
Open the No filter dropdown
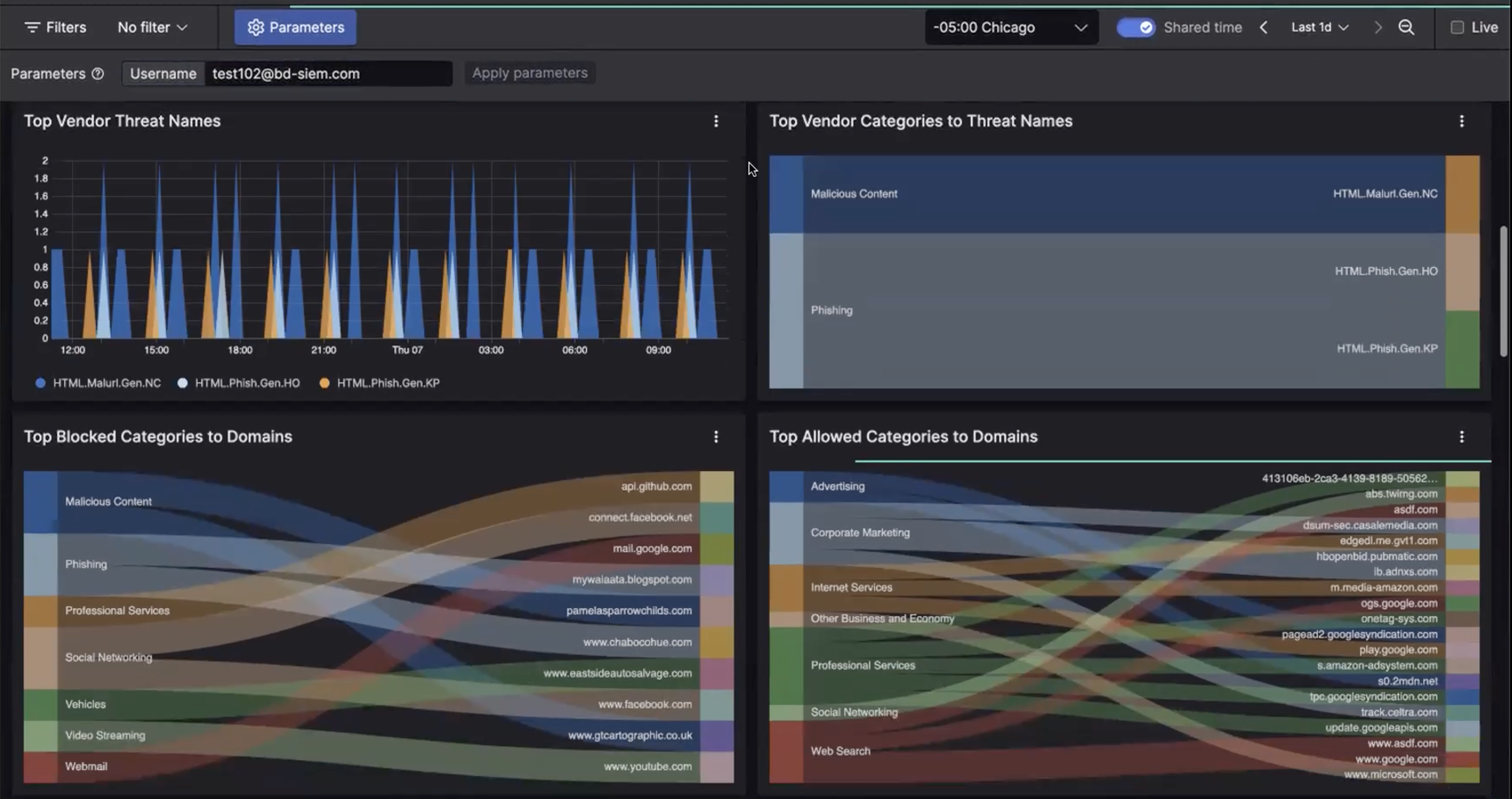[x=152, y=28]
